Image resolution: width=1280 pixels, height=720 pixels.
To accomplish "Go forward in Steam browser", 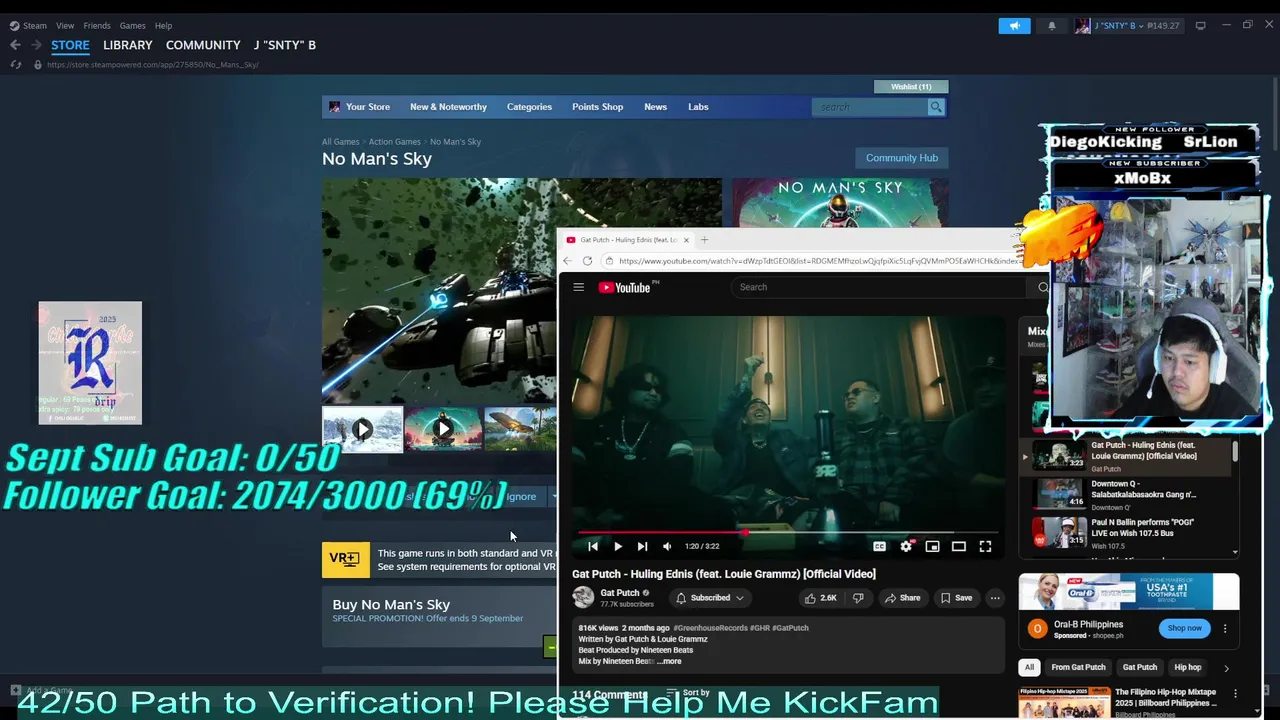I will 36,45.
